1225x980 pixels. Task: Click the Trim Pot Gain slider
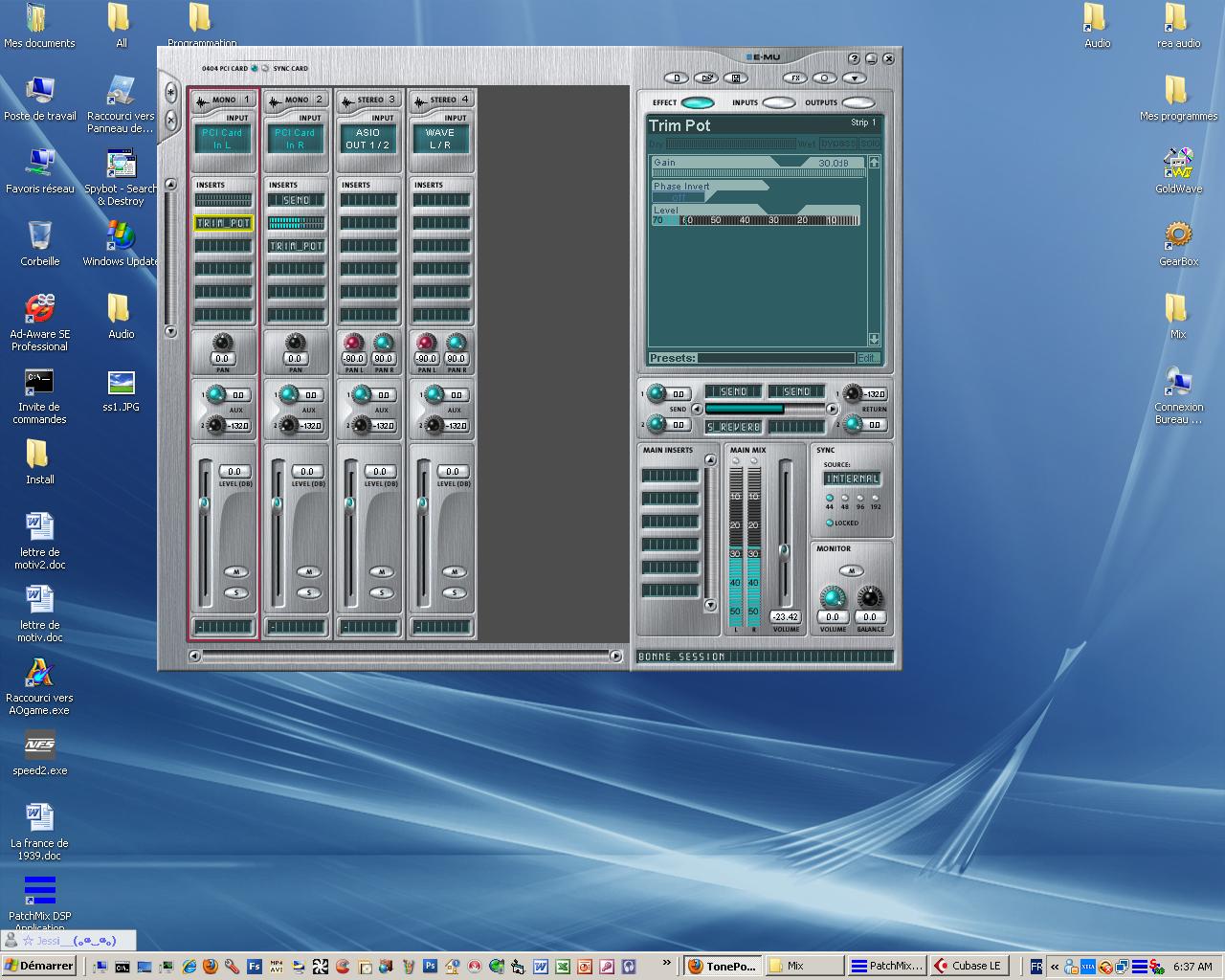[x=759, y=173]
